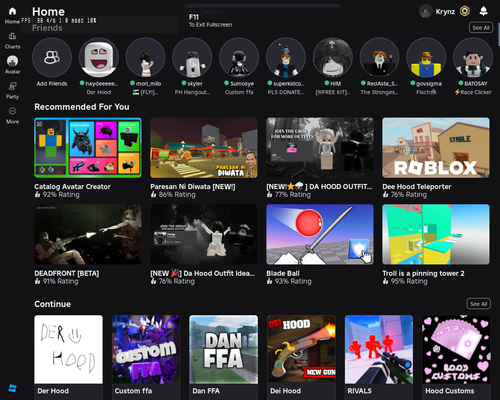500x400 pixels.
Task: Open friend govsigma avatar
Action: coord(426,57)
